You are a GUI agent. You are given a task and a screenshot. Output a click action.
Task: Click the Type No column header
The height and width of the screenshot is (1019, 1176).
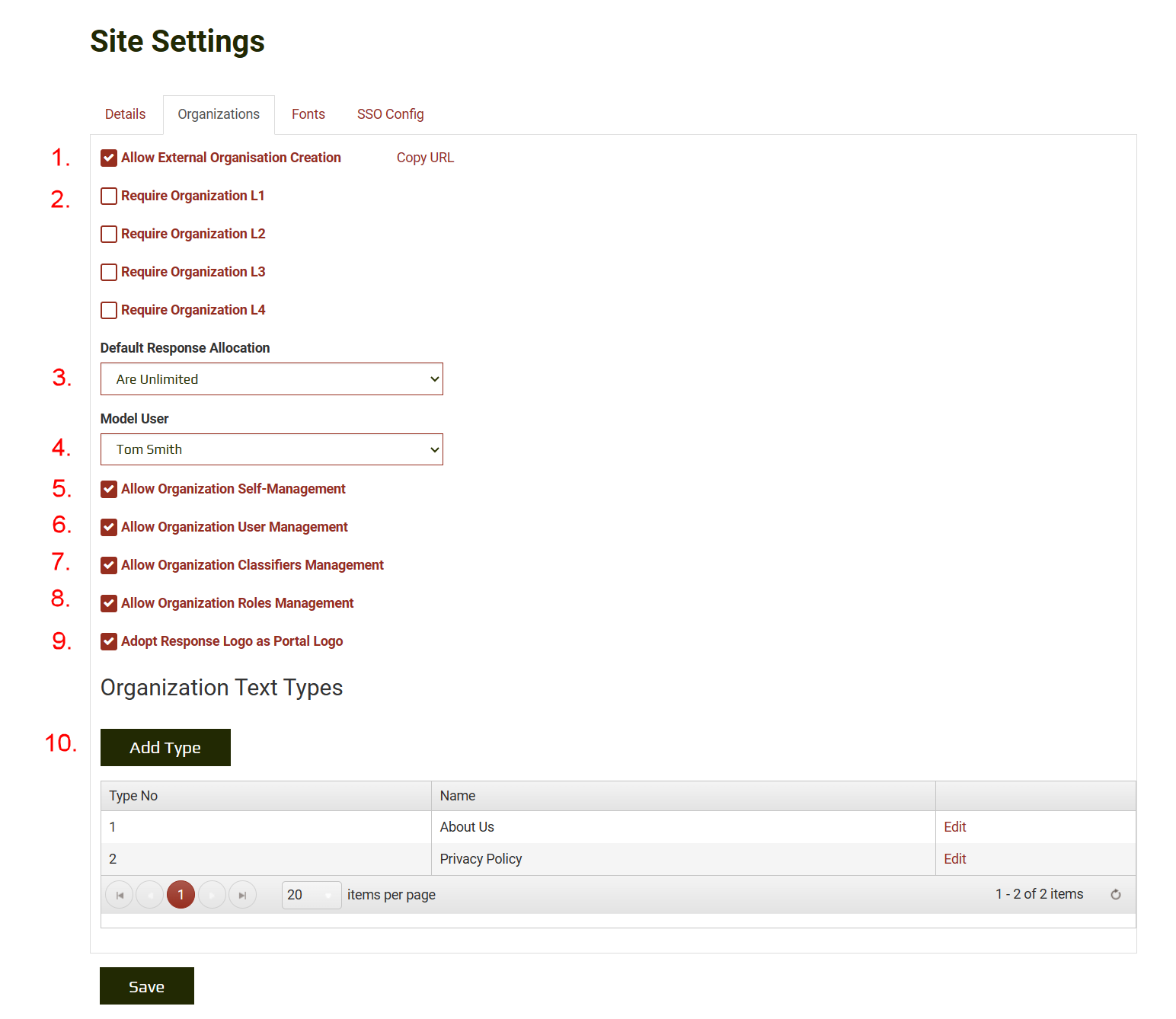point(266,796)
